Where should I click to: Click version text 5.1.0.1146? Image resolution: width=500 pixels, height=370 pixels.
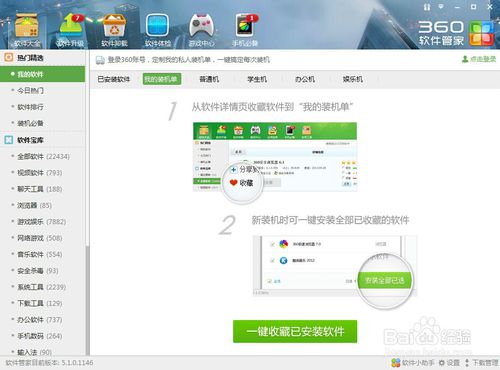click(x=77, y=363)
